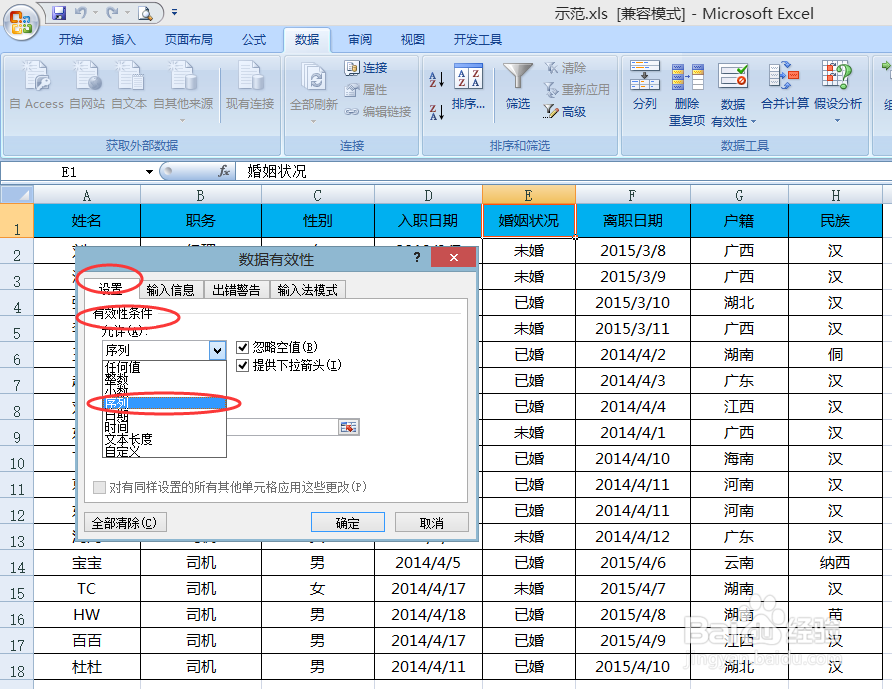
Task: Import data from Access
Action: coord(36,85)
